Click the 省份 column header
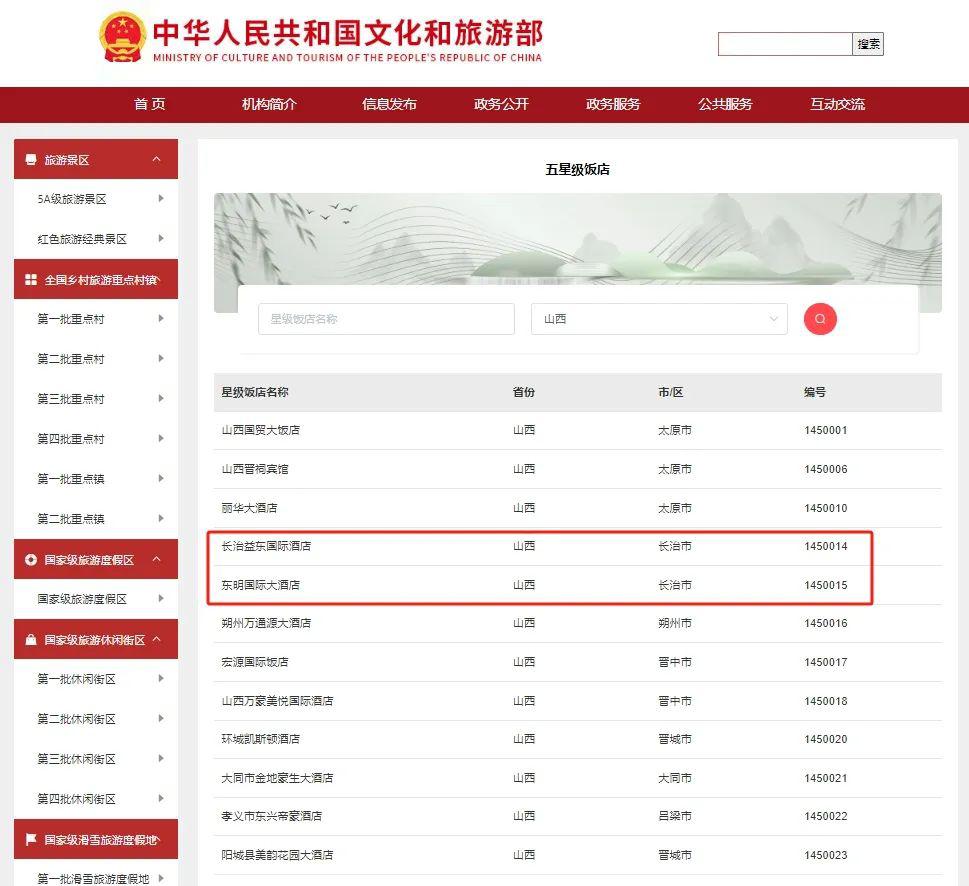The height and width of the screenshot is (886, 969). pyautogui.click(x=523, y=392)
